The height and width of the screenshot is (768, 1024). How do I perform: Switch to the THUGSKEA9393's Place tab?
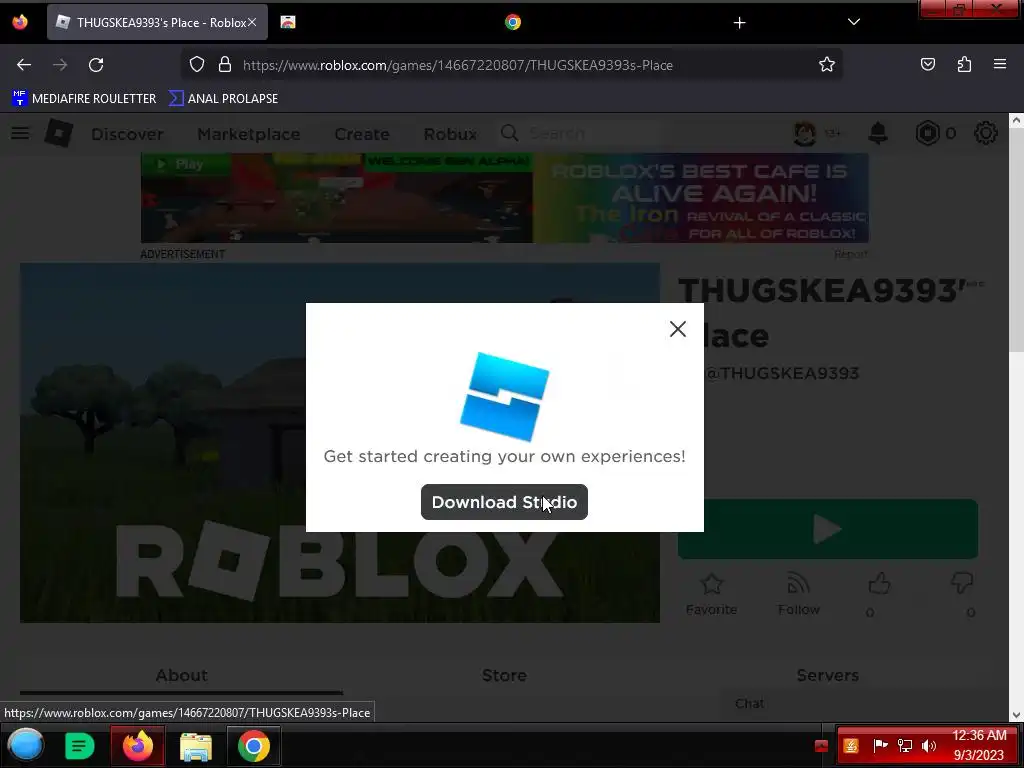[x=157, y=22]
